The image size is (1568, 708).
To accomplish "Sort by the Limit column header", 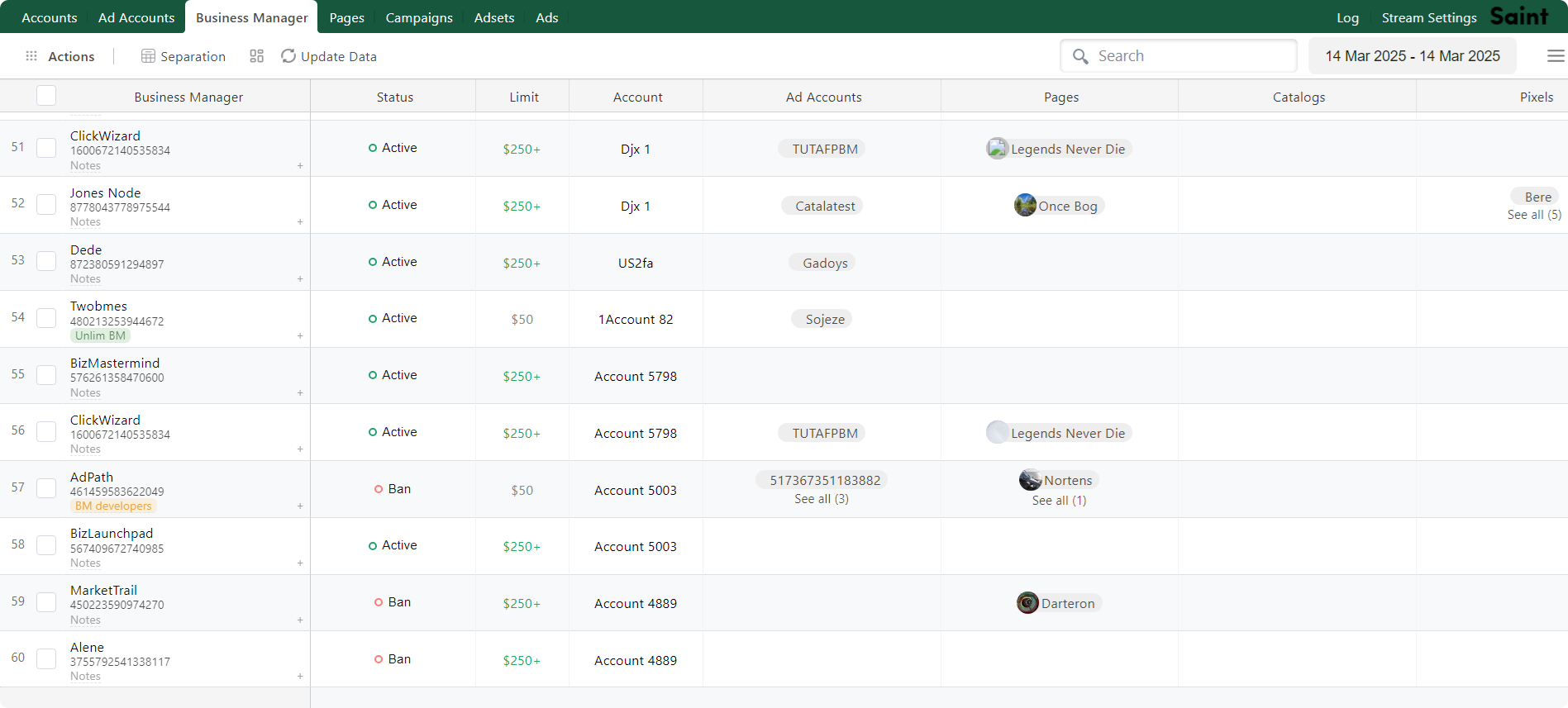I will pyautogui.click(x=523, y=97).
